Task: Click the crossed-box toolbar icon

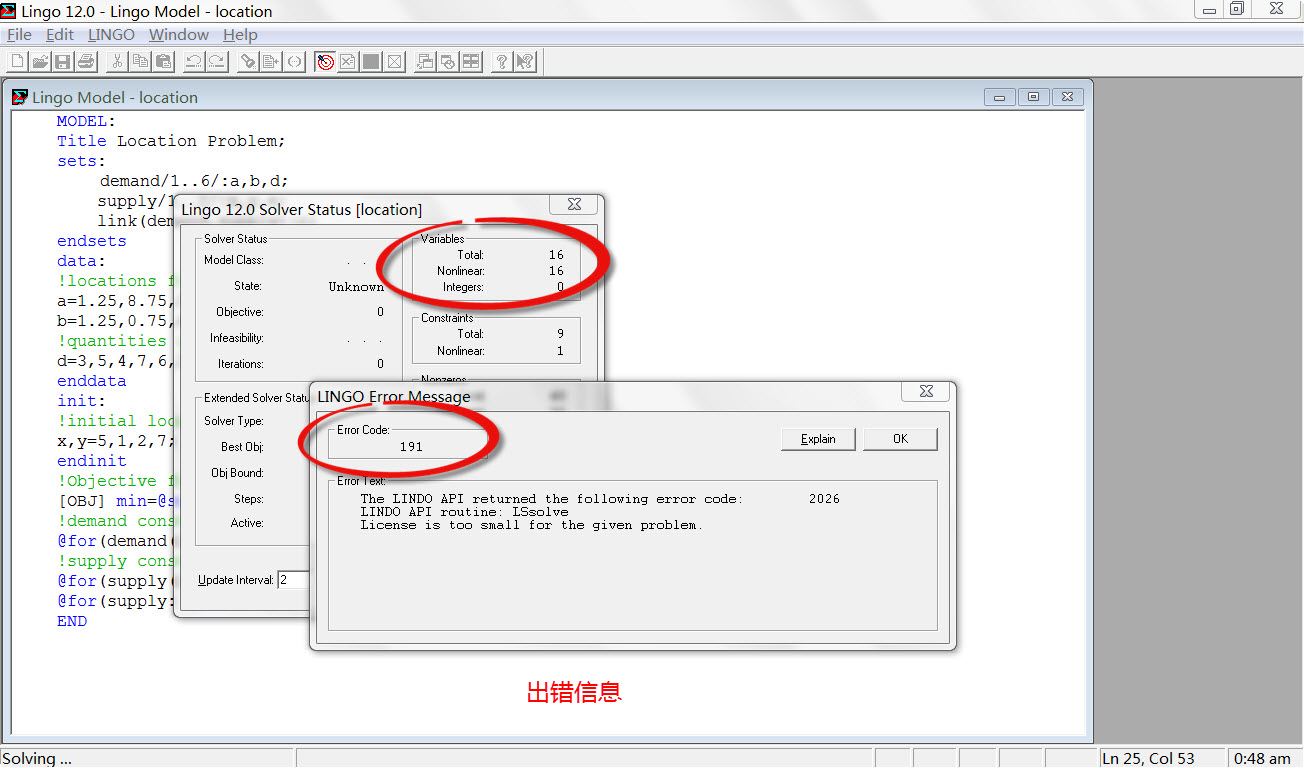Action: [x=395, y=62]
